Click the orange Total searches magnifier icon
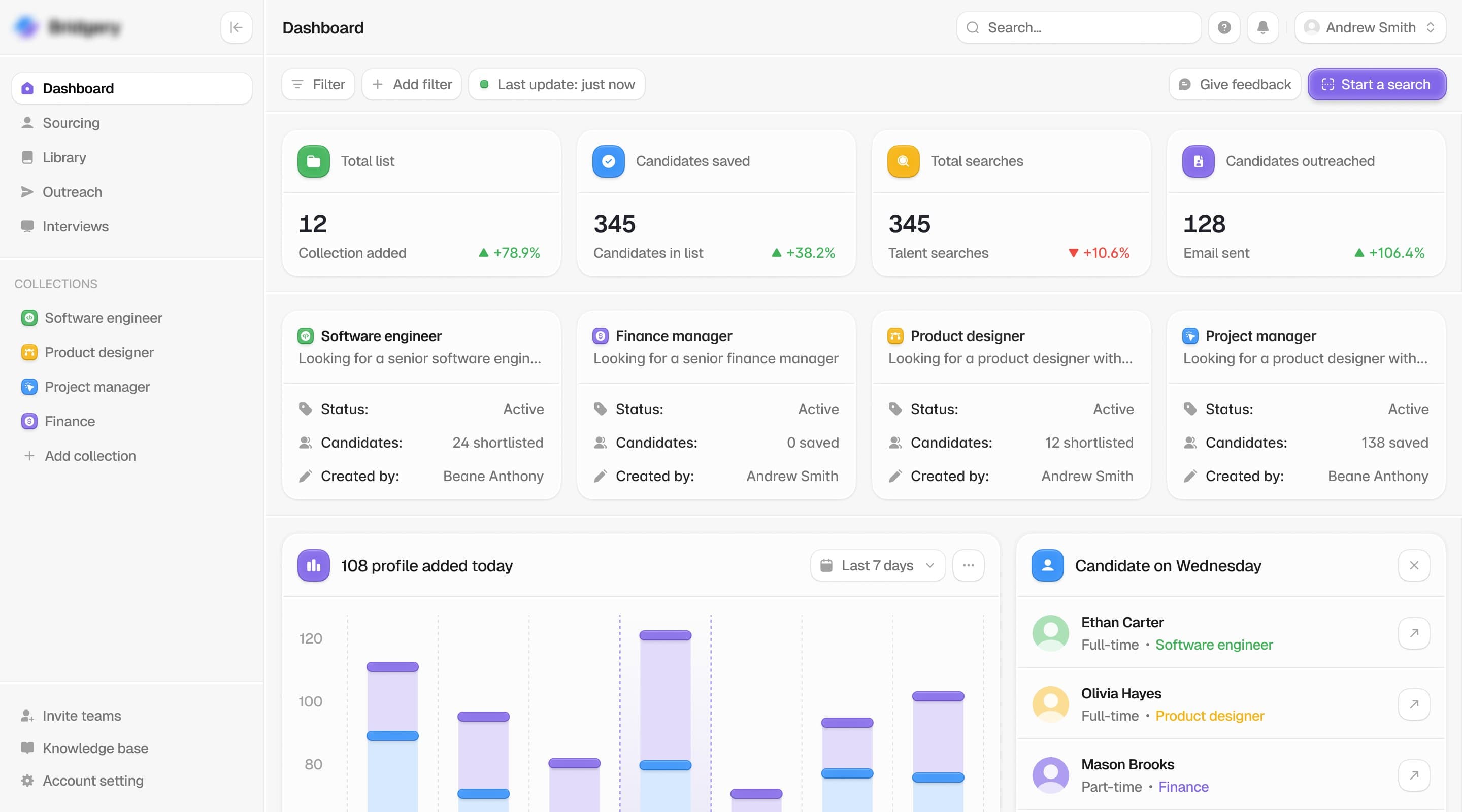Screen dimensions: 1462x812 (x=903, y=161)
